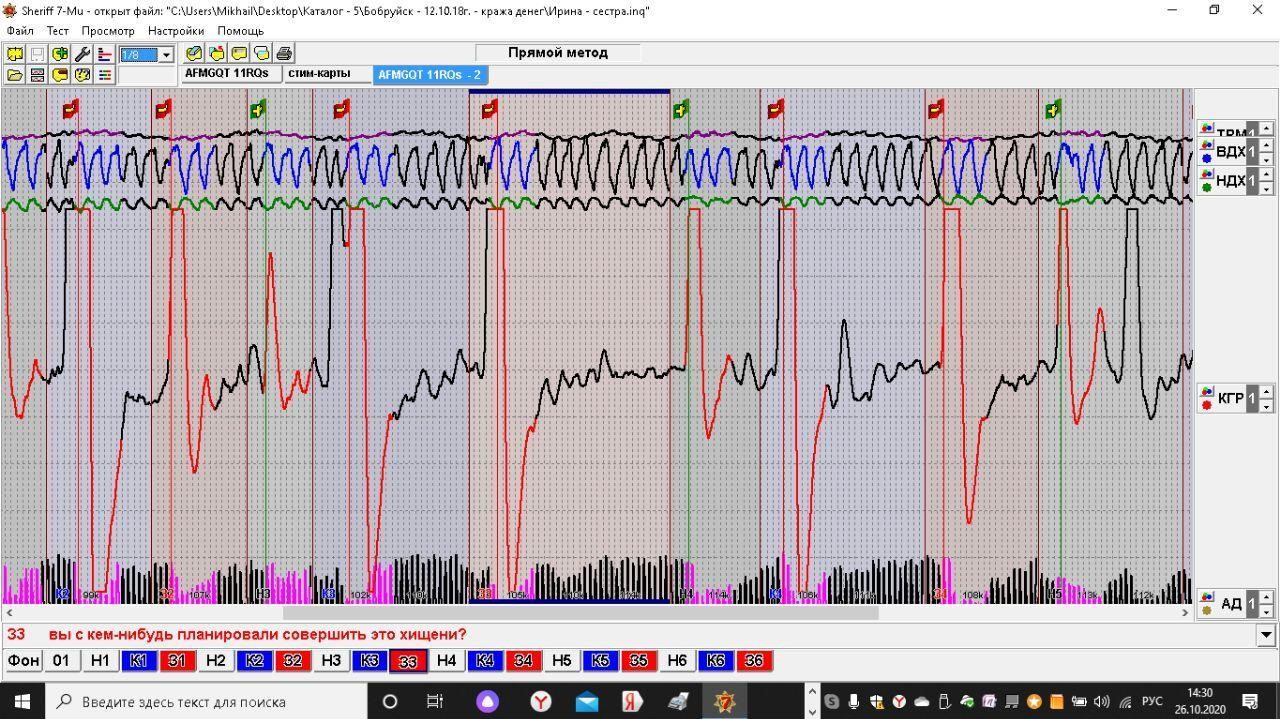Select the H6 neutral question button

point(677,661)
